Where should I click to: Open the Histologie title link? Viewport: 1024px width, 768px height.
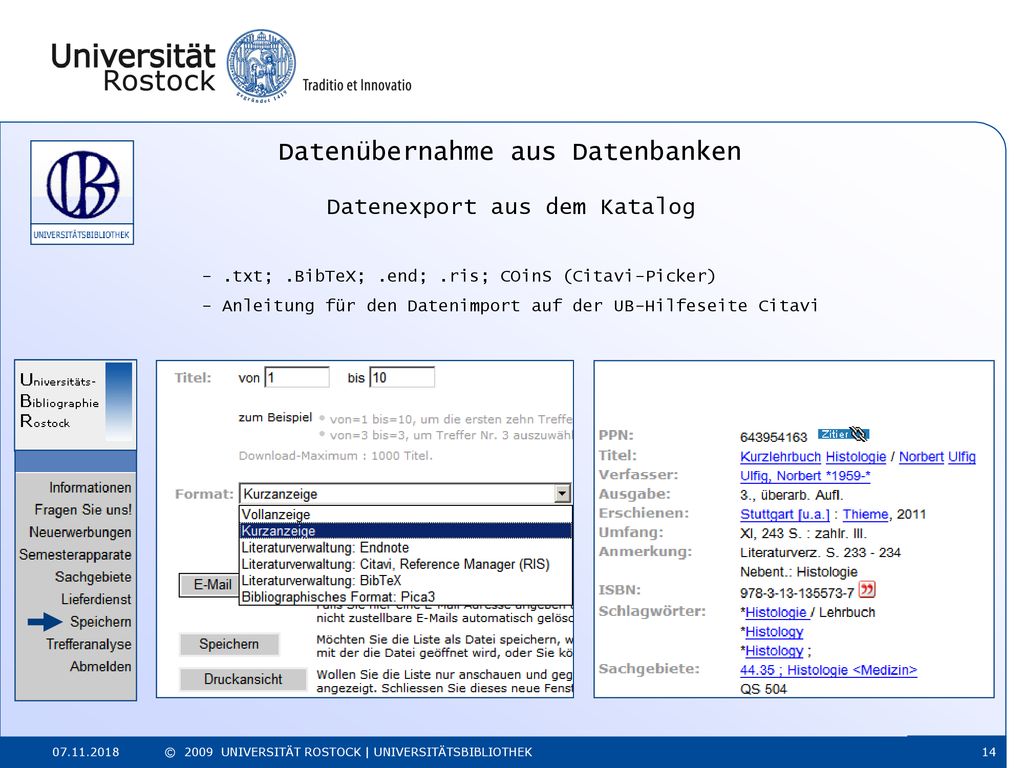pyautogui.click(x=856, y=456)
